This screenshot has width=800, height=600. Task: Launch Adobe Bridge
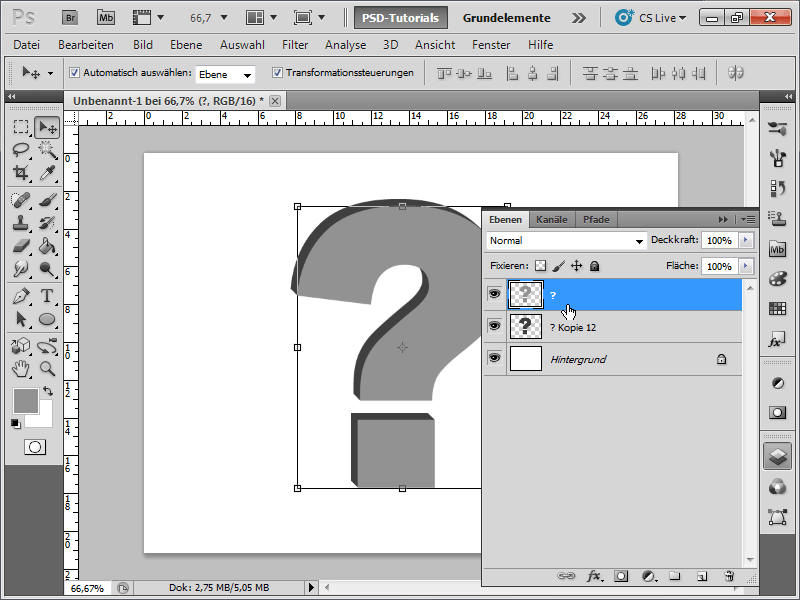[x=70, y=18]
